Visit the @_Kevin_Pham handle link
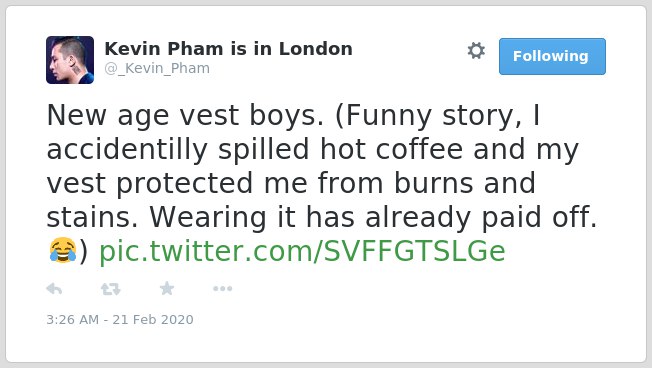The image size is (652, 368). tap(157, 68)
